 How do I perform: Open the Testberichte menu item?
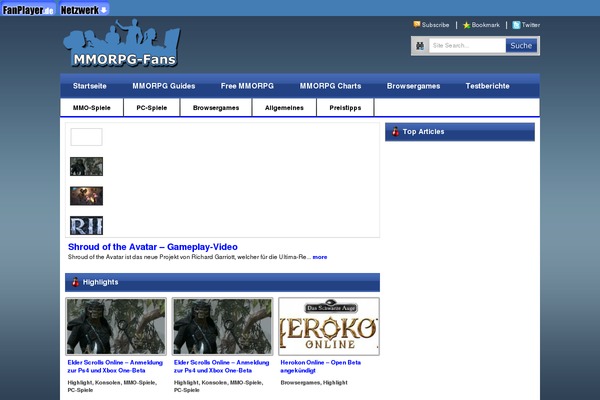(488, 86)
